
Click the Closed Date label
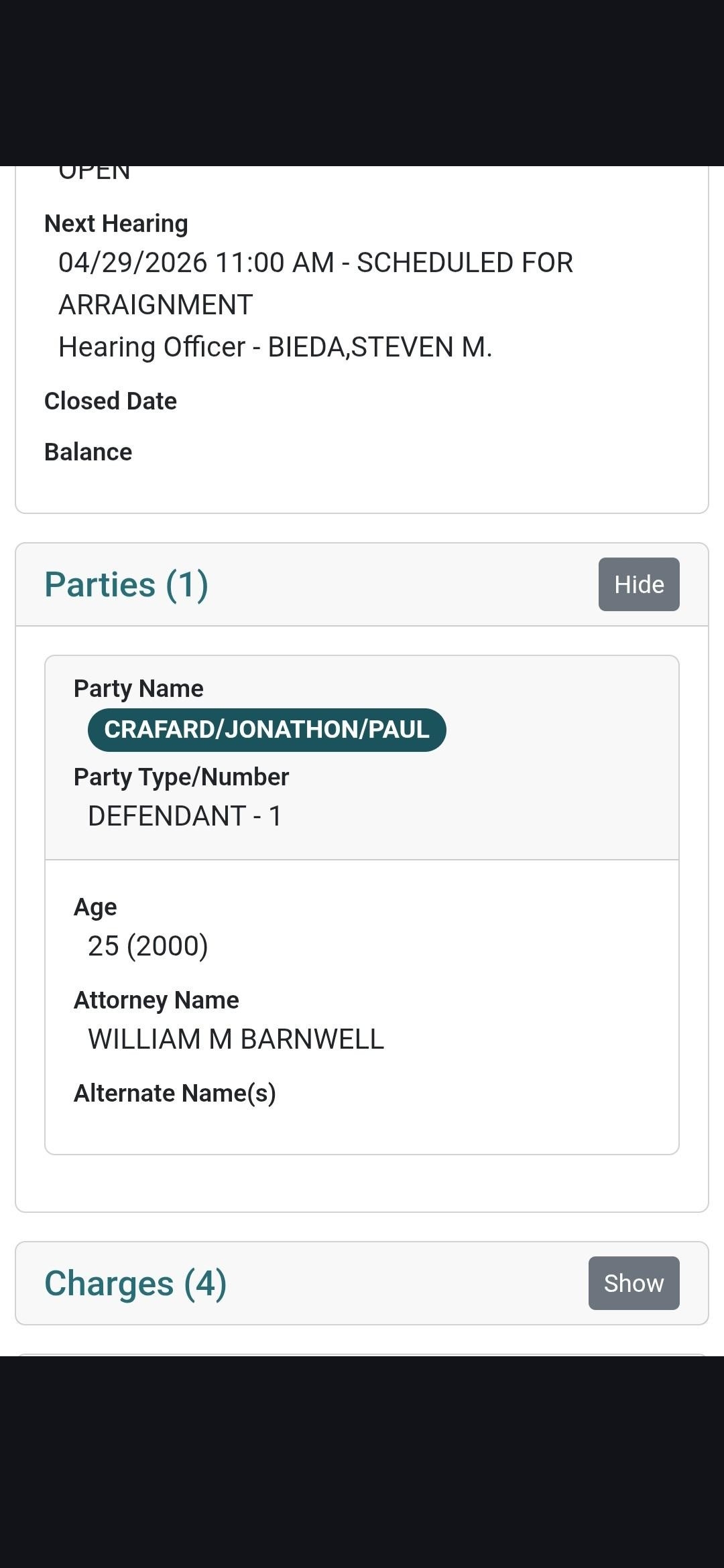click(x=111, y=401)
